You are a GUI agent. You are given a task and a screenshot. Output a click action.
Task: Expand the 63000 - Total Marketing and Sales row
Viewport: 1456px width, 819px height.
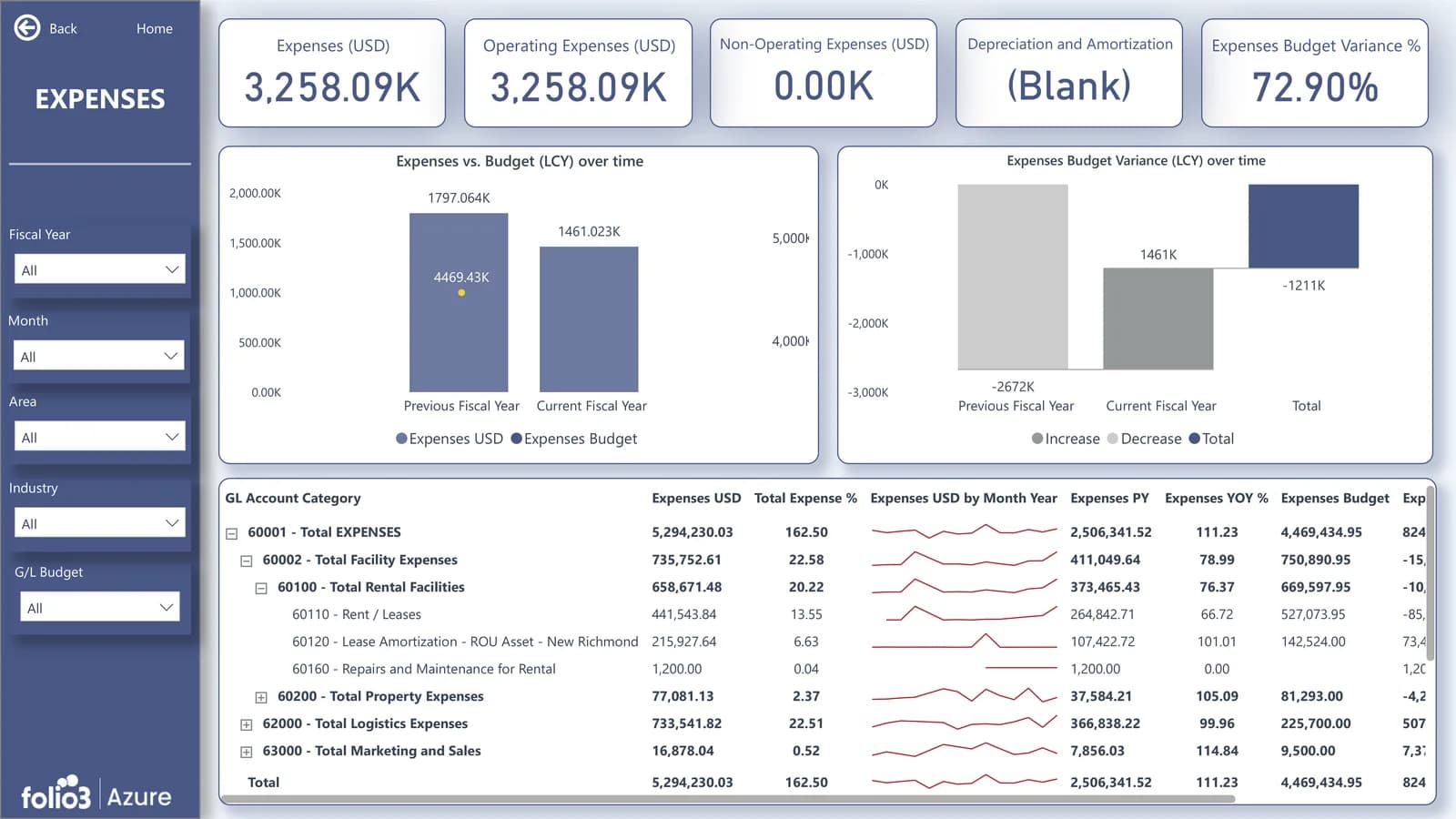[x=247, y=752]
